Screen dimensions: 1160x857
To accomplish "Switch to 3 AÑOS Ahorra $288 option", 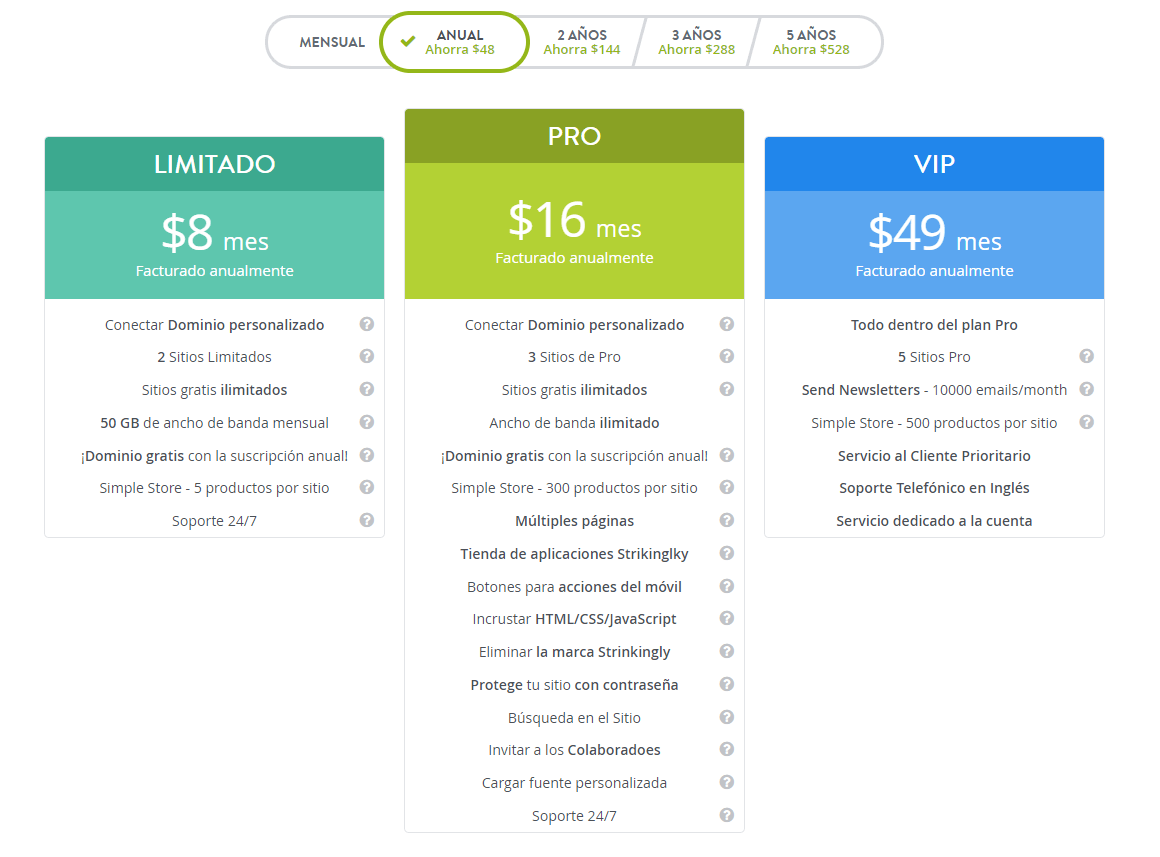I will pos(696,42).
